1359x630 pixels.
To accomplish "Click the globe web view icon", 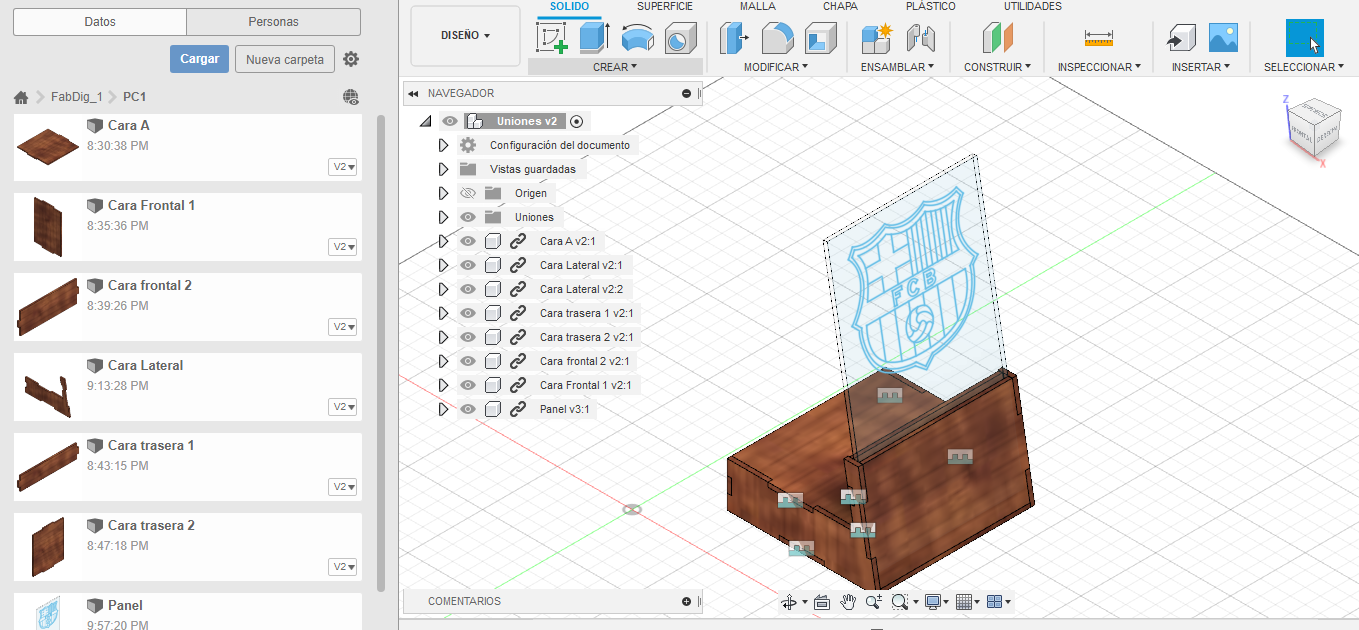I will tap(351, 97).
